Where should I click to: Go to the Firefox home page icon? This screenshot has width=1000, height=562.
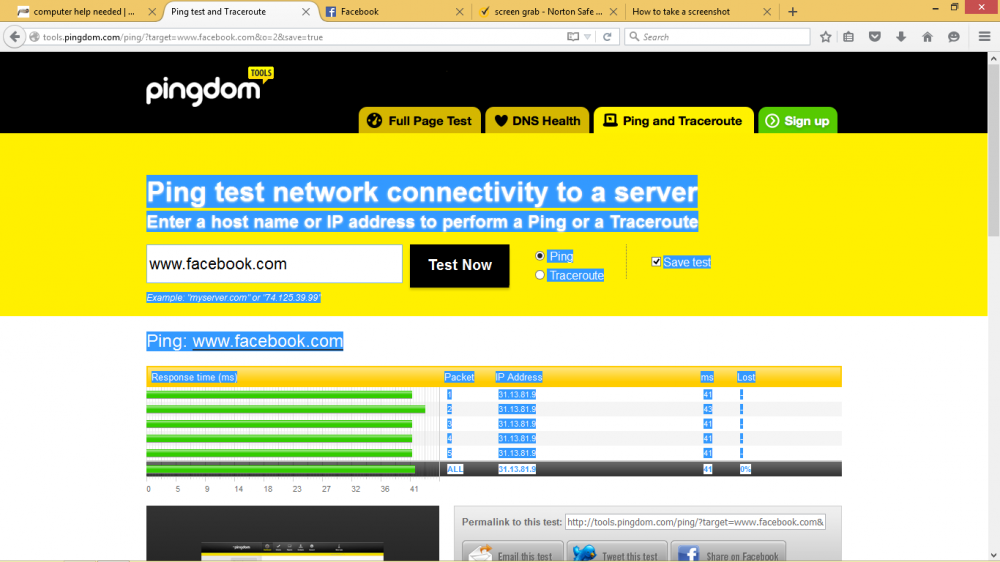click(927, 37)
